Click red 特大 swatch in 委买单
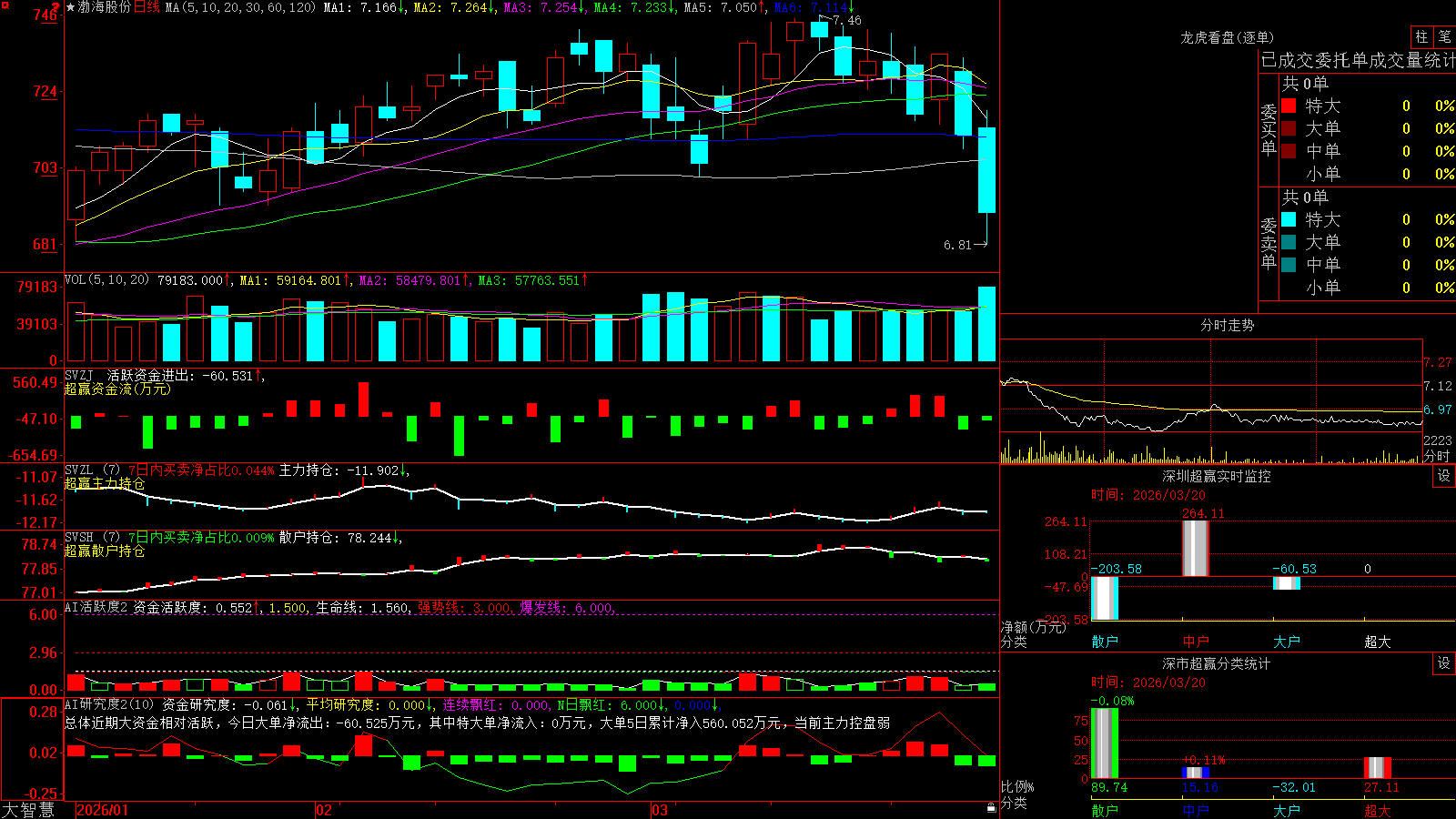 (x=1289, y=106)
